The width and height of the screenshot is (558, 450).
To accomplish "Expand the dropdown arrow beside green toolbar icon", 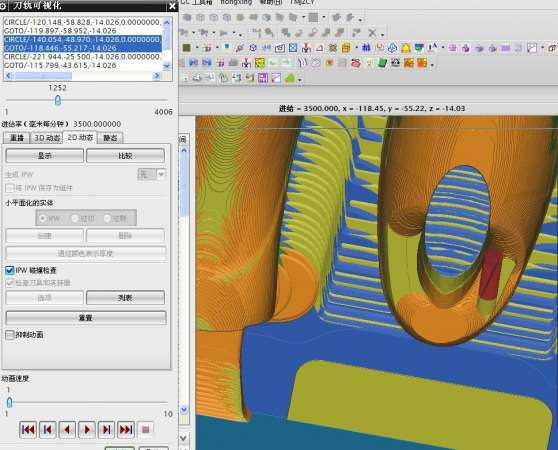I will (x=300, y=79).
